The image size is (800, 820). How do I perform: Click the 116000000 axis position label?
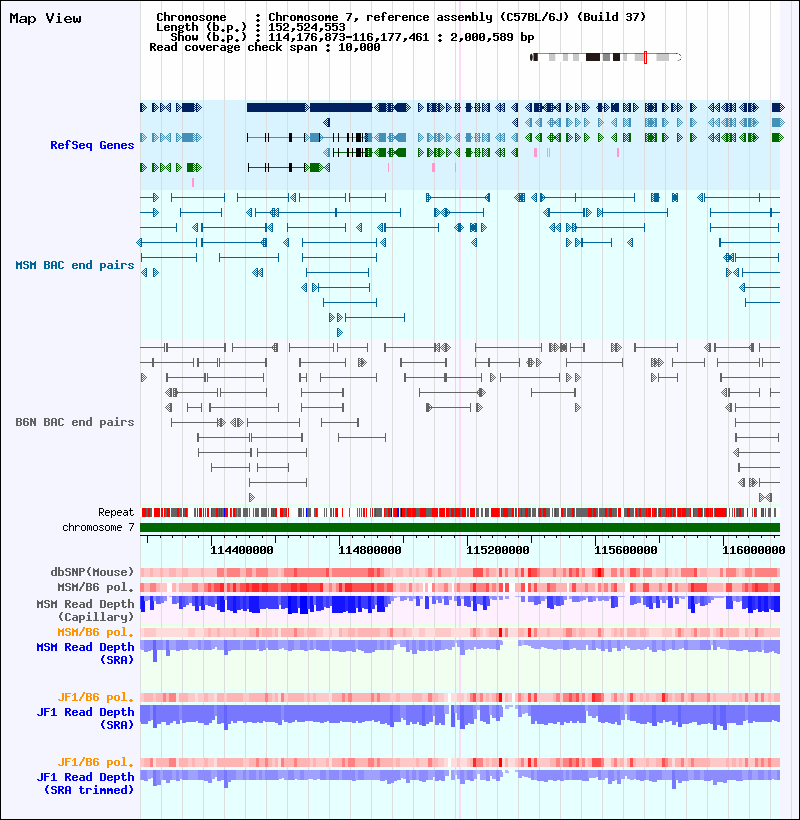753,550
